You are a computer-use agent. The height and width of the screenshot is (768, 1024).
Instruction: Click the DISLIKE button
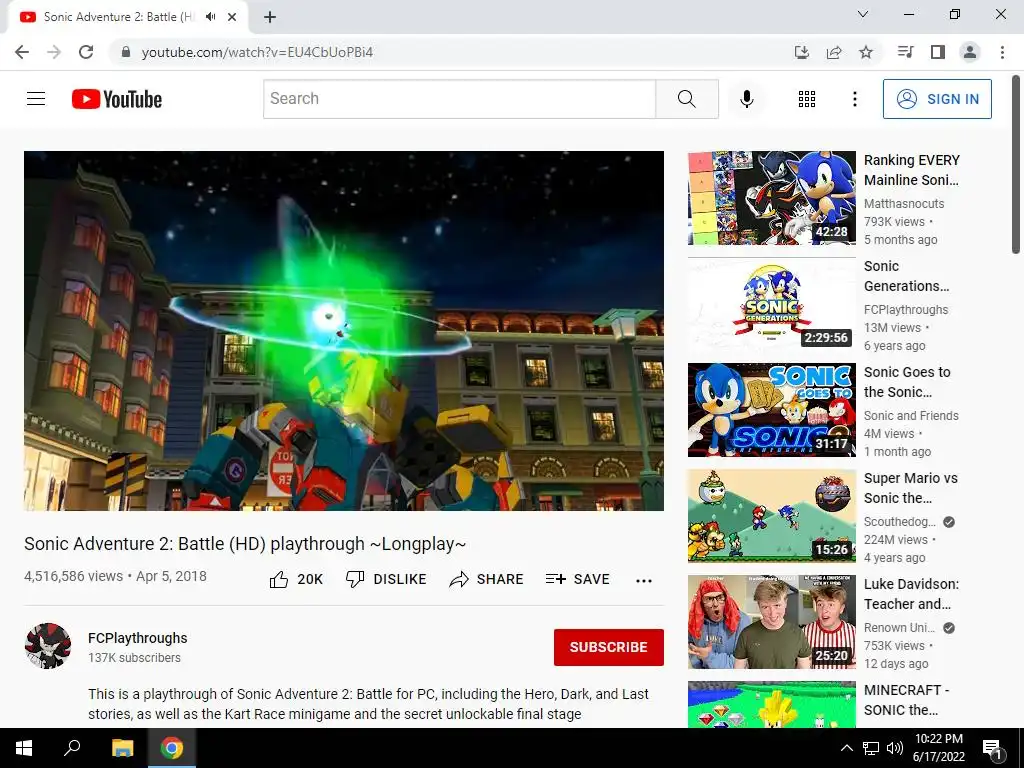386,579
